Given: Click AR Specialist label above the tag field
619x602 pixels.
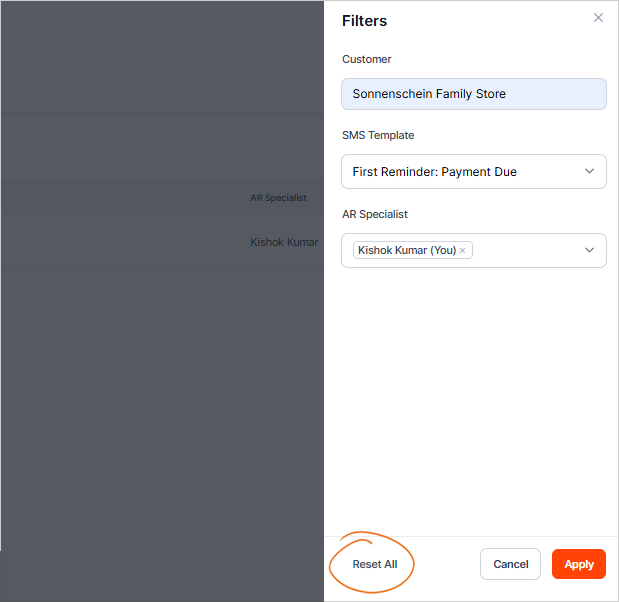Looking at the screenshot, I should point(374,214).
